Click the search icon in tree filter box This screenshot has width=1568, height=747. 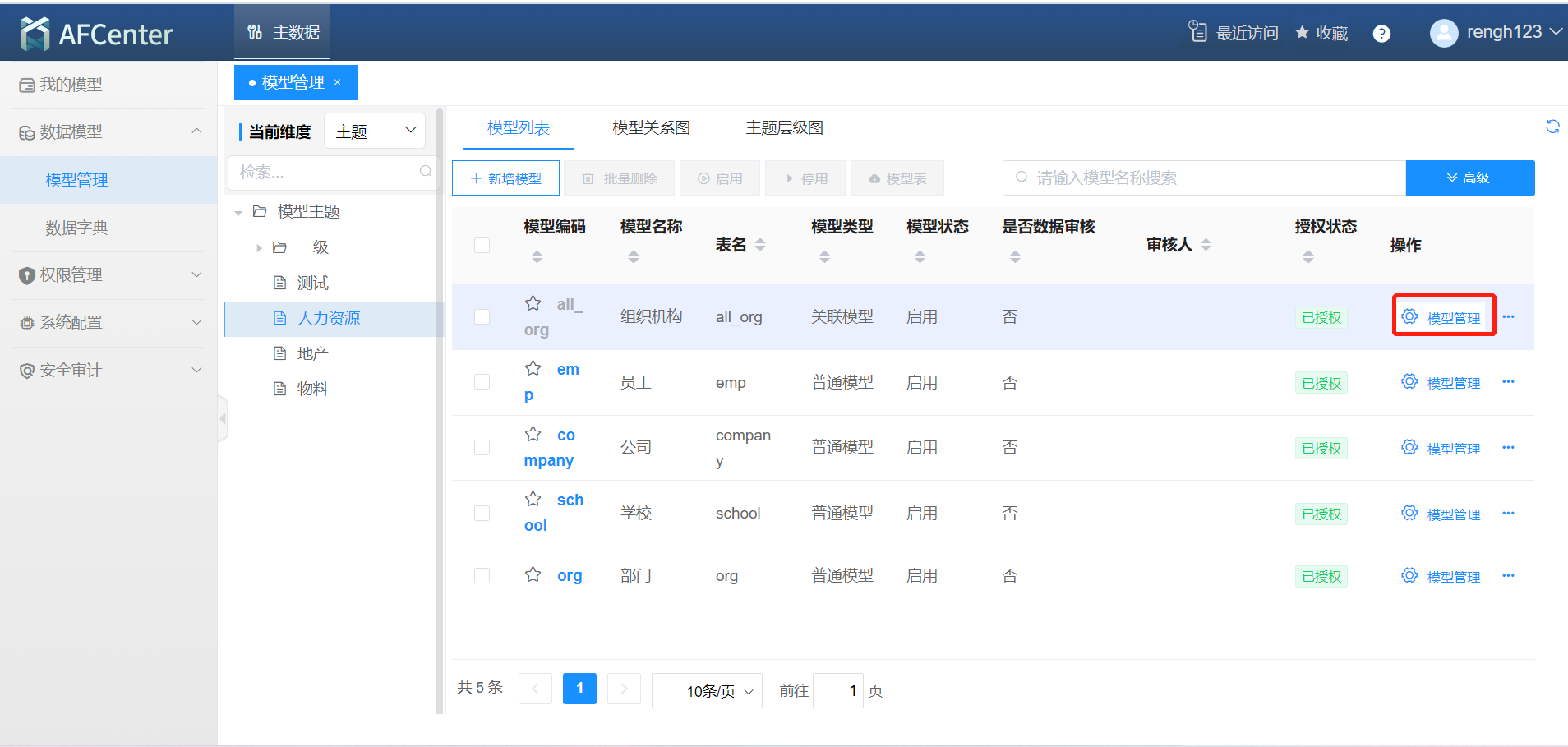pos(425,171)
